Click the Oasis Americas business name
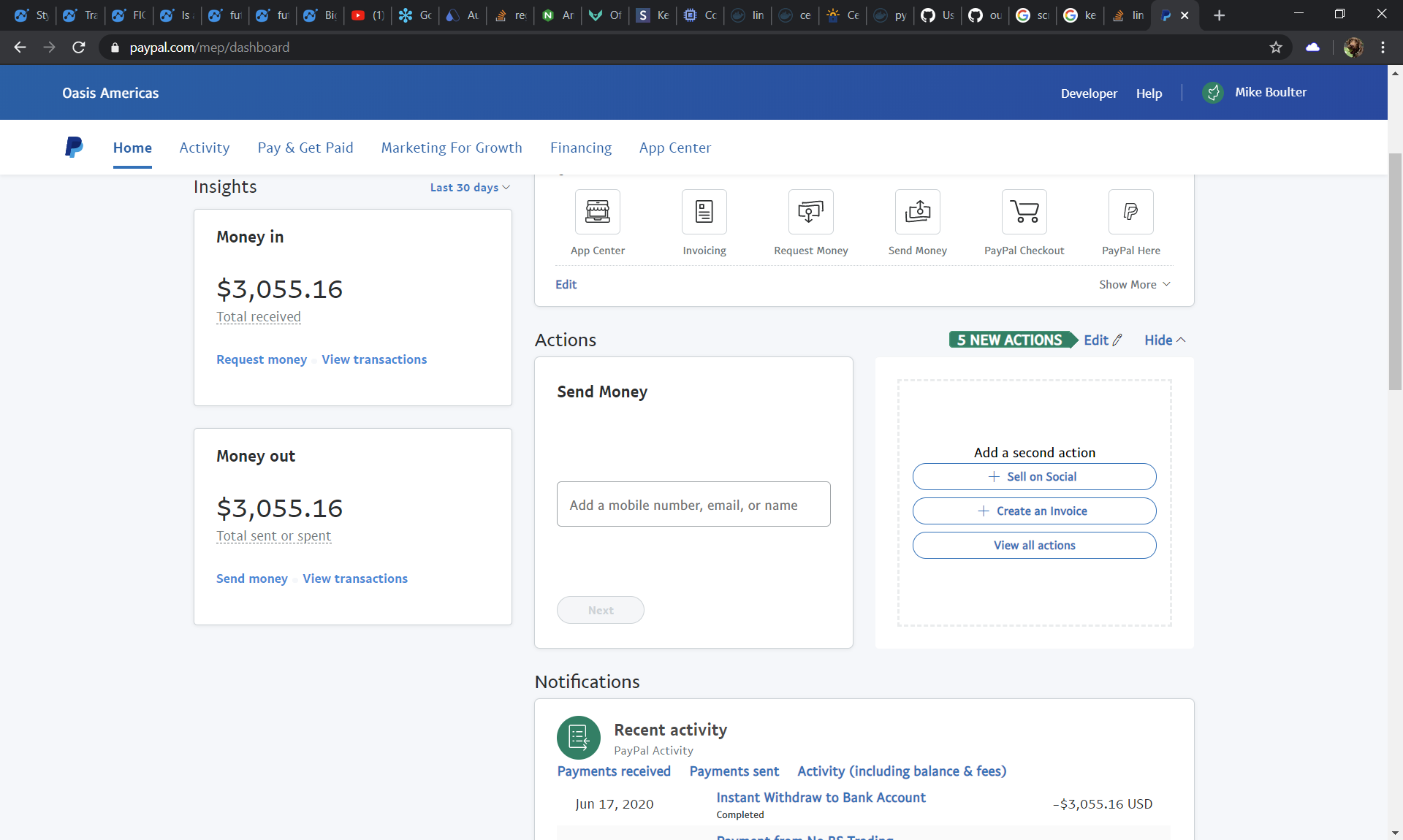Screen dimensions: 1403x840 pyautogui.click(x=110, y=93)
